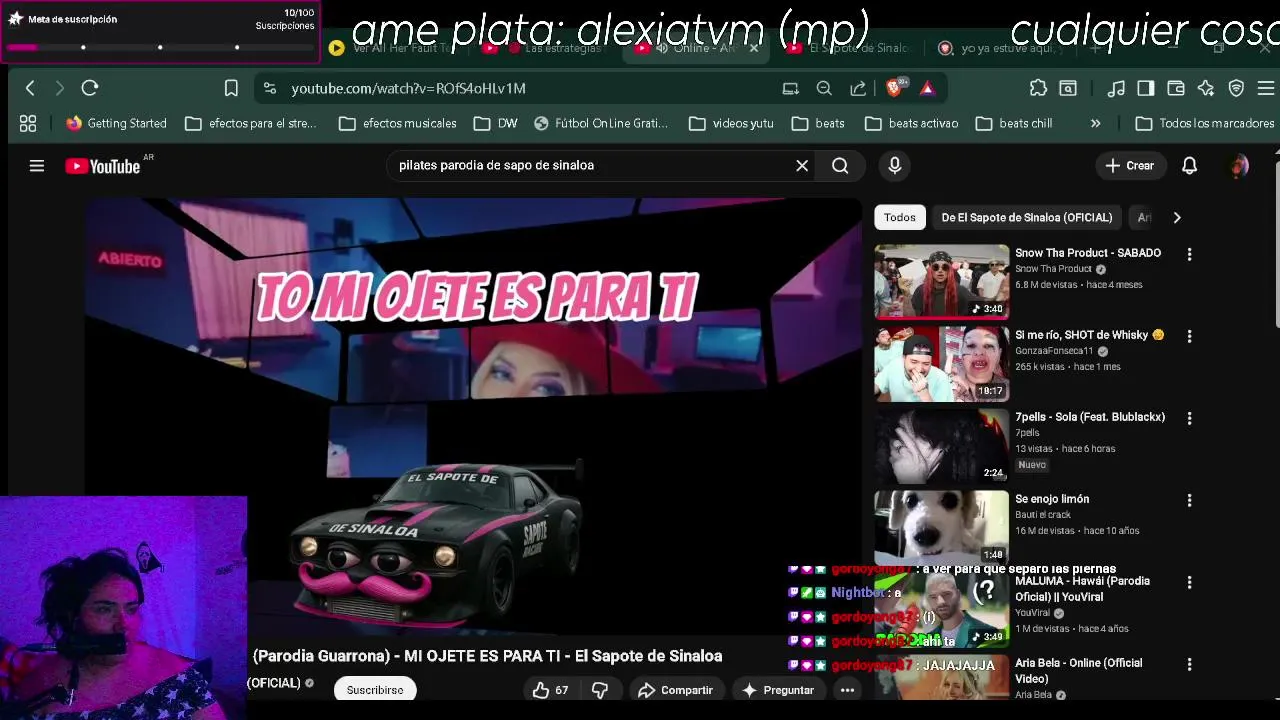The image size is (1280, 720).
Task: Open the 'beats chill' bookmarks folder
Action: point(1014,123)
